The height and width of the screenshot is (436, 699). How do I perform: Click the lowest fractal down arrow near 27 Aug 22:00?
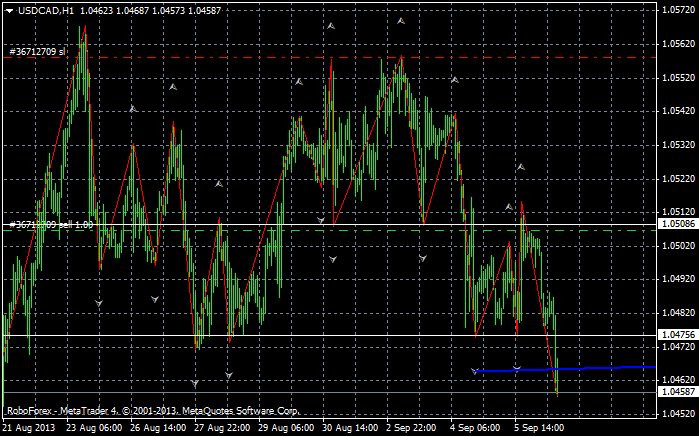(195, 383)
